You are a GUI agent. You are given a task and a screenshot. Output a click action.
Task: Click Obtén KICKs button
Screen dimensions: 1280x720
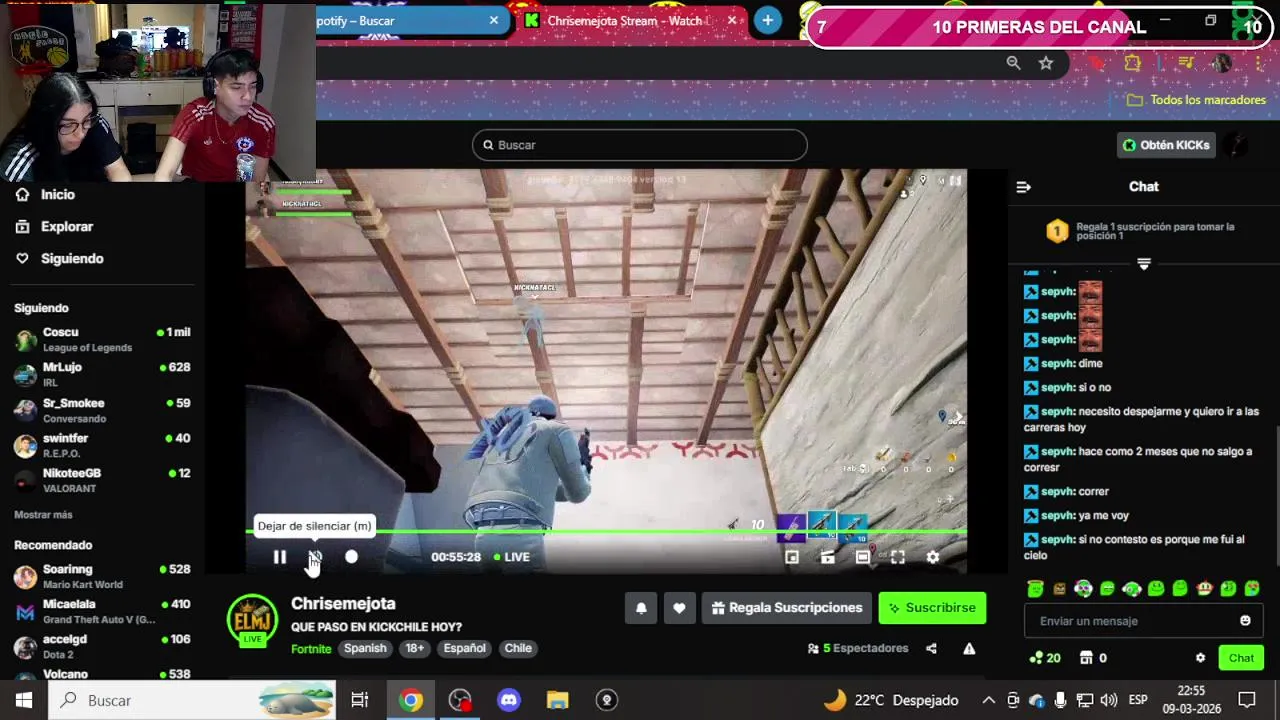[1166, 145]
